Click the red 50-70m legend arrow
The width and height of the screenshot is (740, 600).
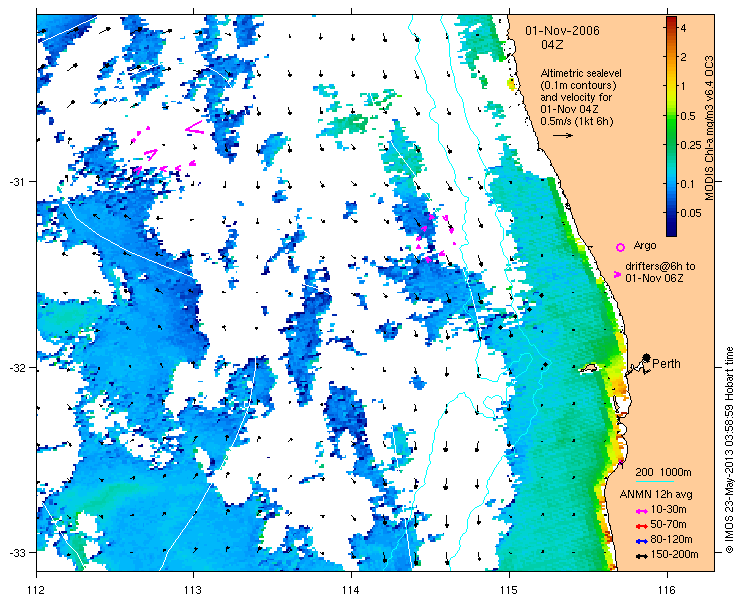[x=641, y=526]
